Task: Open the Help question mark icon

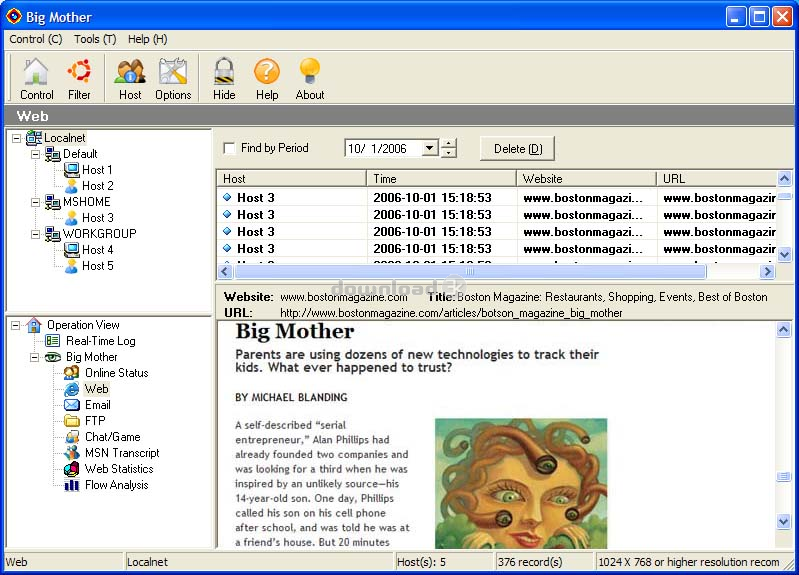Action: (267, 79)
